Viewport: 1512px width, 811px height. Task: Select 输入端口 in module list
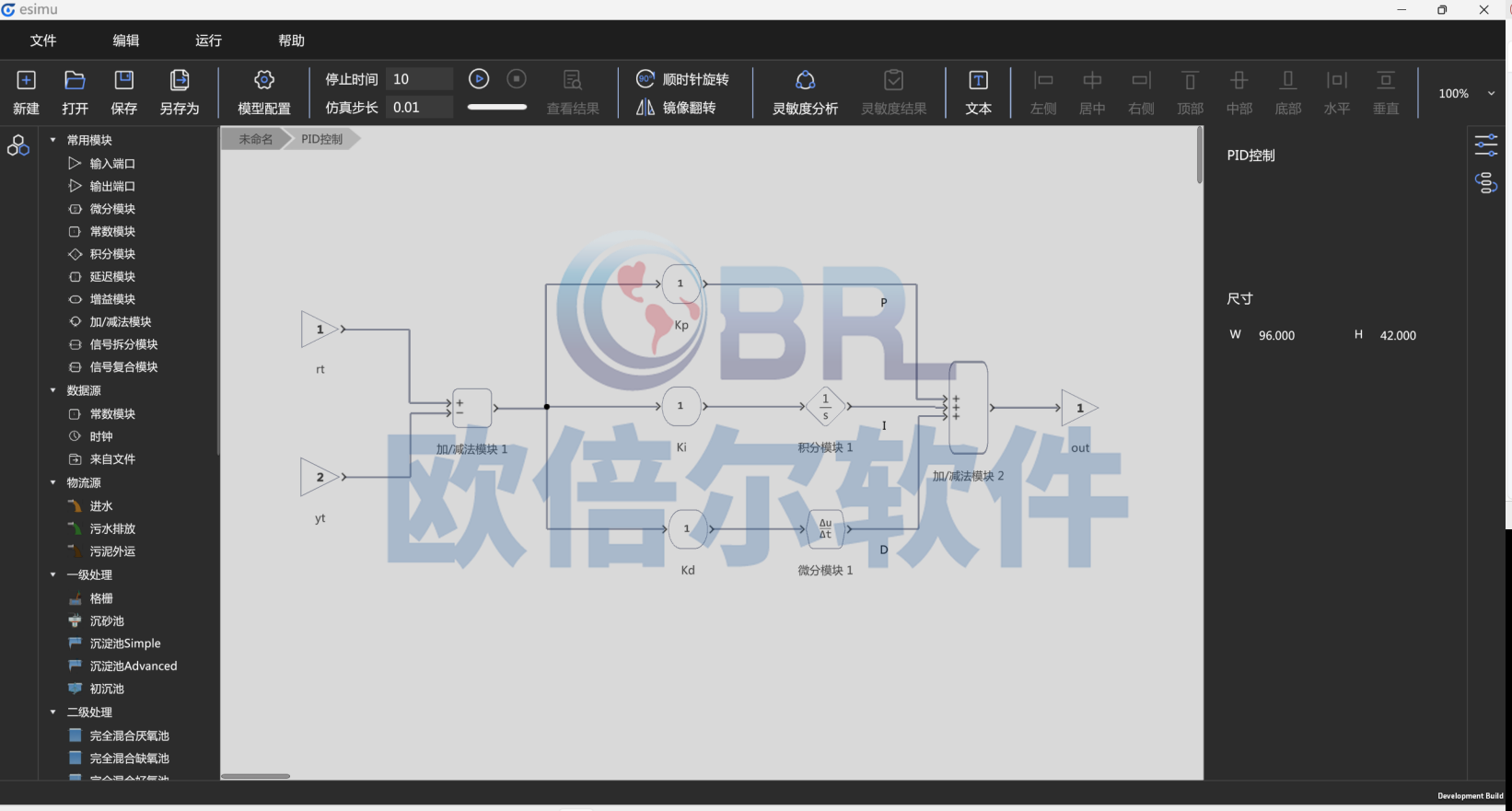pyautogui.click(x=112, y=163)
